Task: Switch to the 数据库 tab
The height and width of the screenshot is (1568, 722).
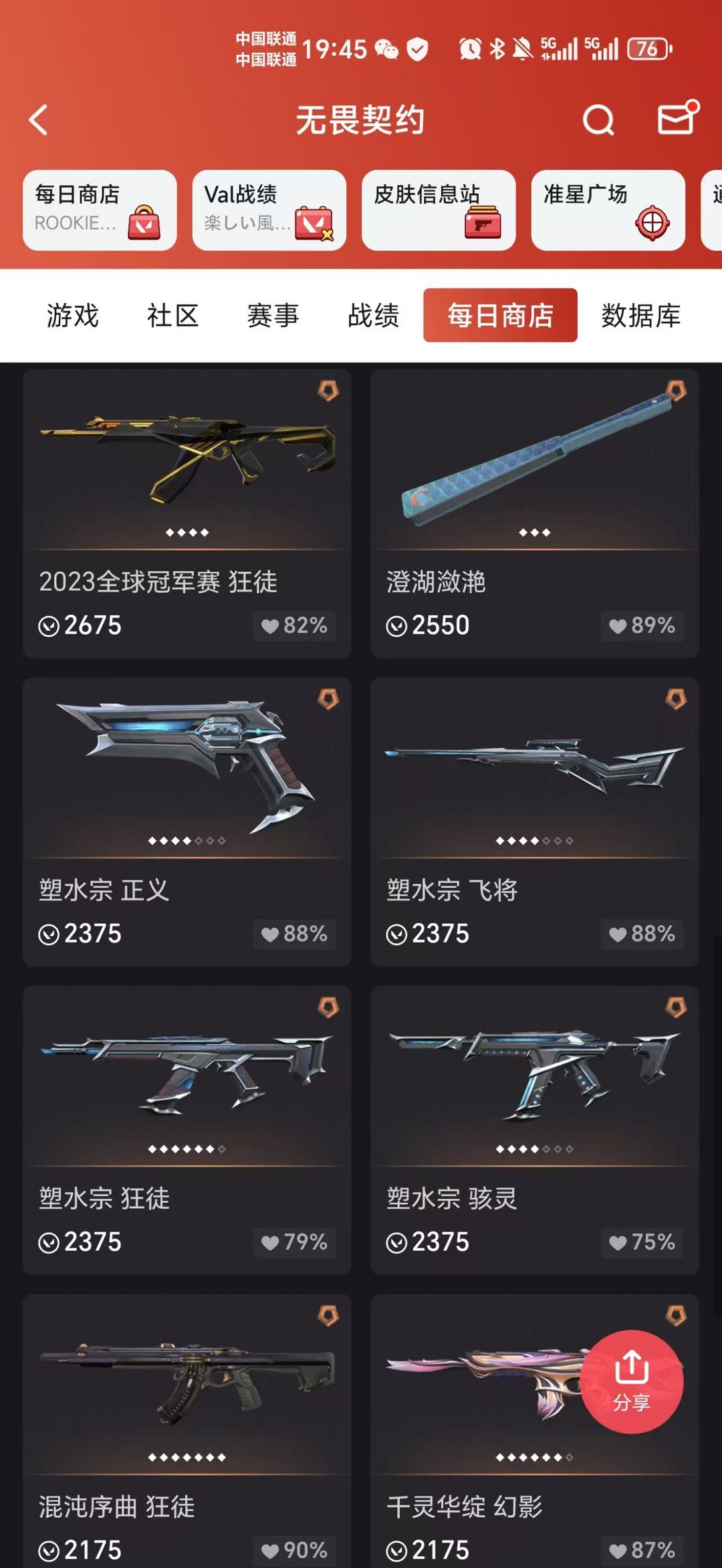Action: tap(640, 315)
